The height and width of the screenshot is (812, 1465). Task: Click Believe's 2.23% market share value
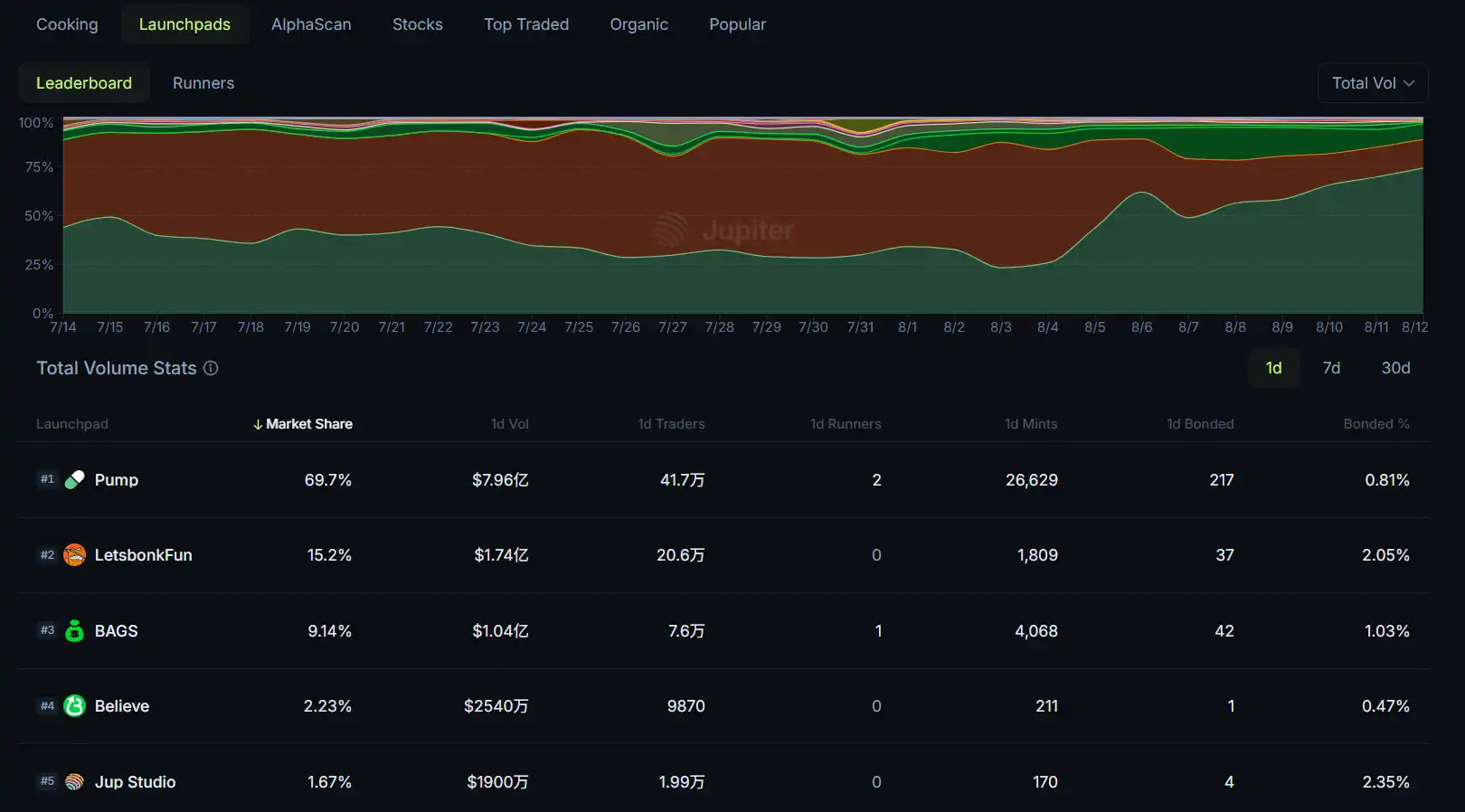pyautogui.click(x=327, y=706)
